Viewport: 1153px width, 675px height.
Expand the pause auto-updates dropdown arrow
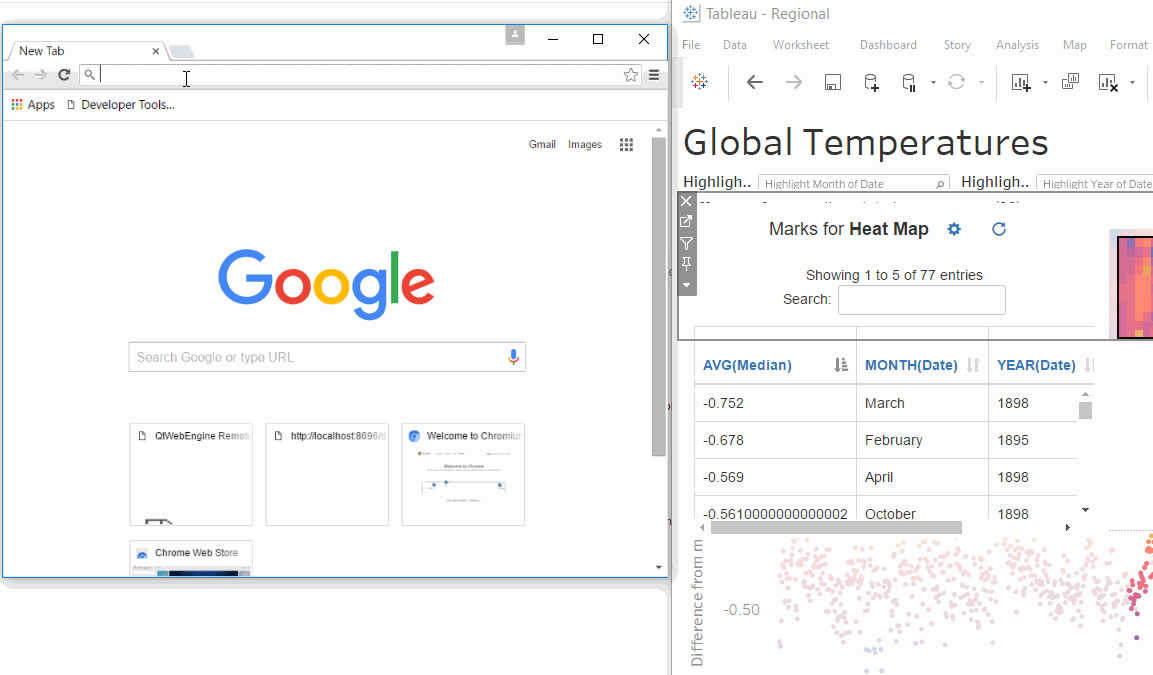click(x=932, y=82)
